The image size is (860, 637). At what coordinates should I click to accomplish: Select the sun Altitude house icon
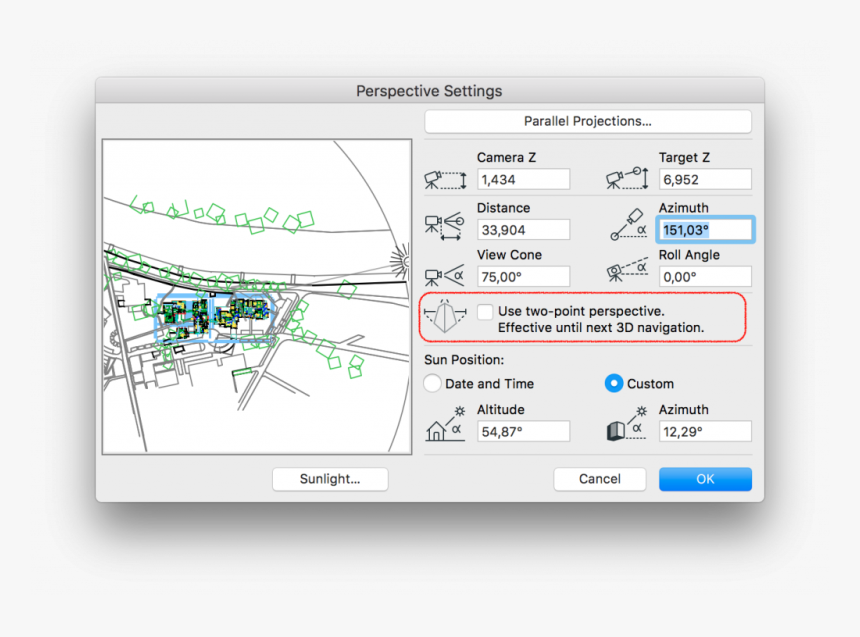tap(445, 428)
